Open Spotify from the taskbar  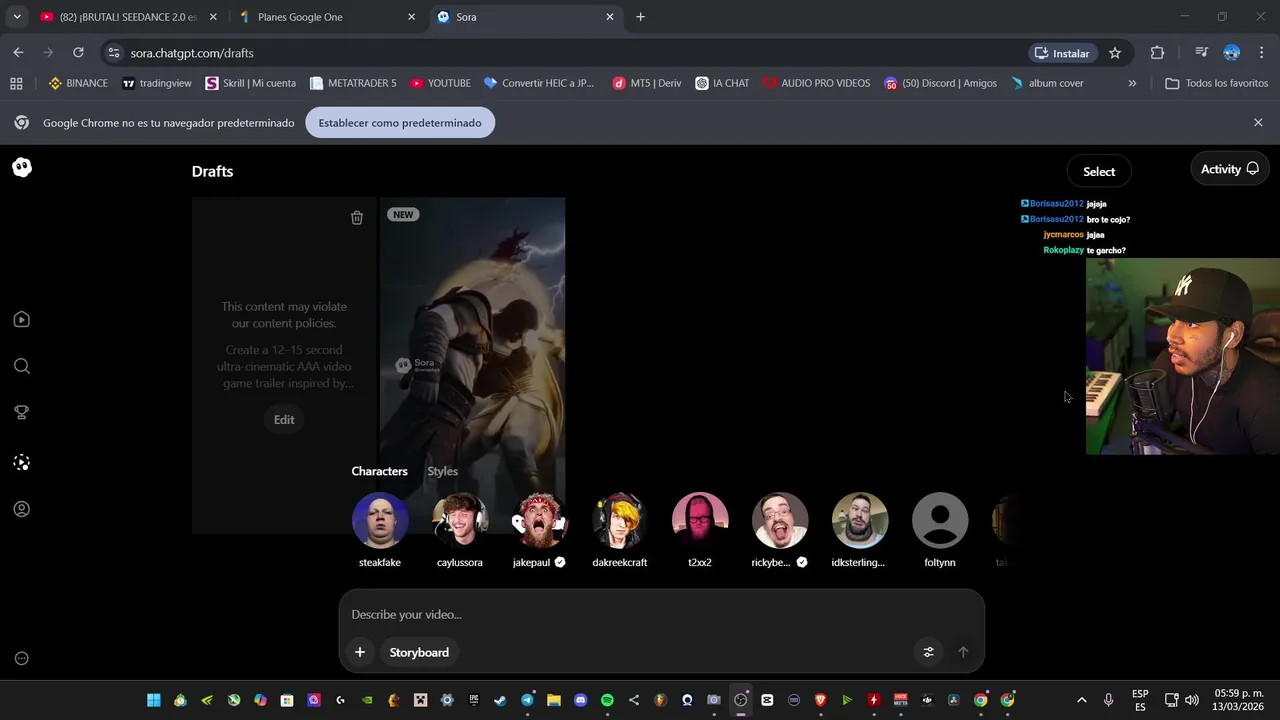pos(607,700)
